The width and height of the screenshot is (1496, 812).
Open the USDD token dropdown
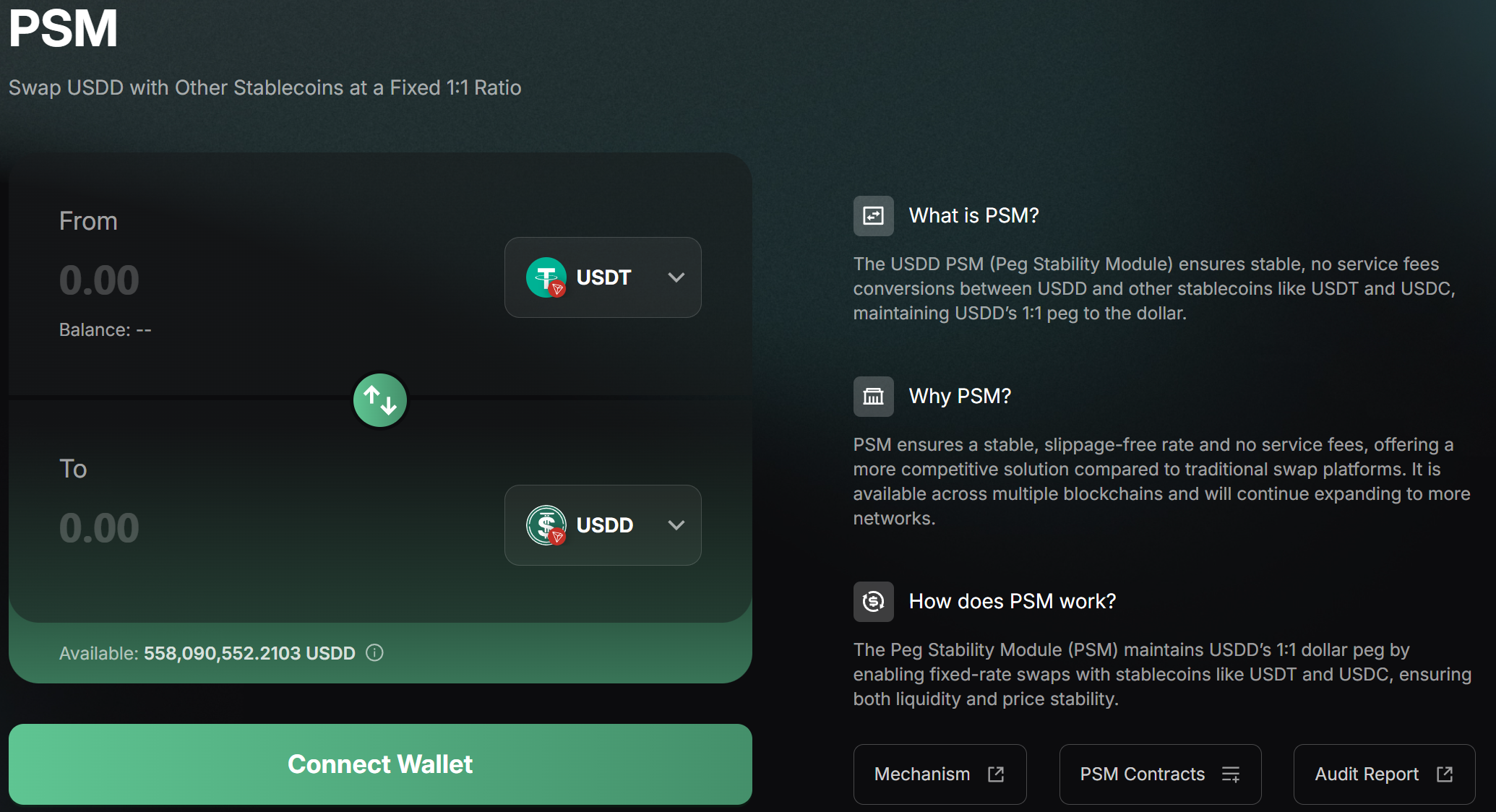pyautogui.click(x=602, y=525)
